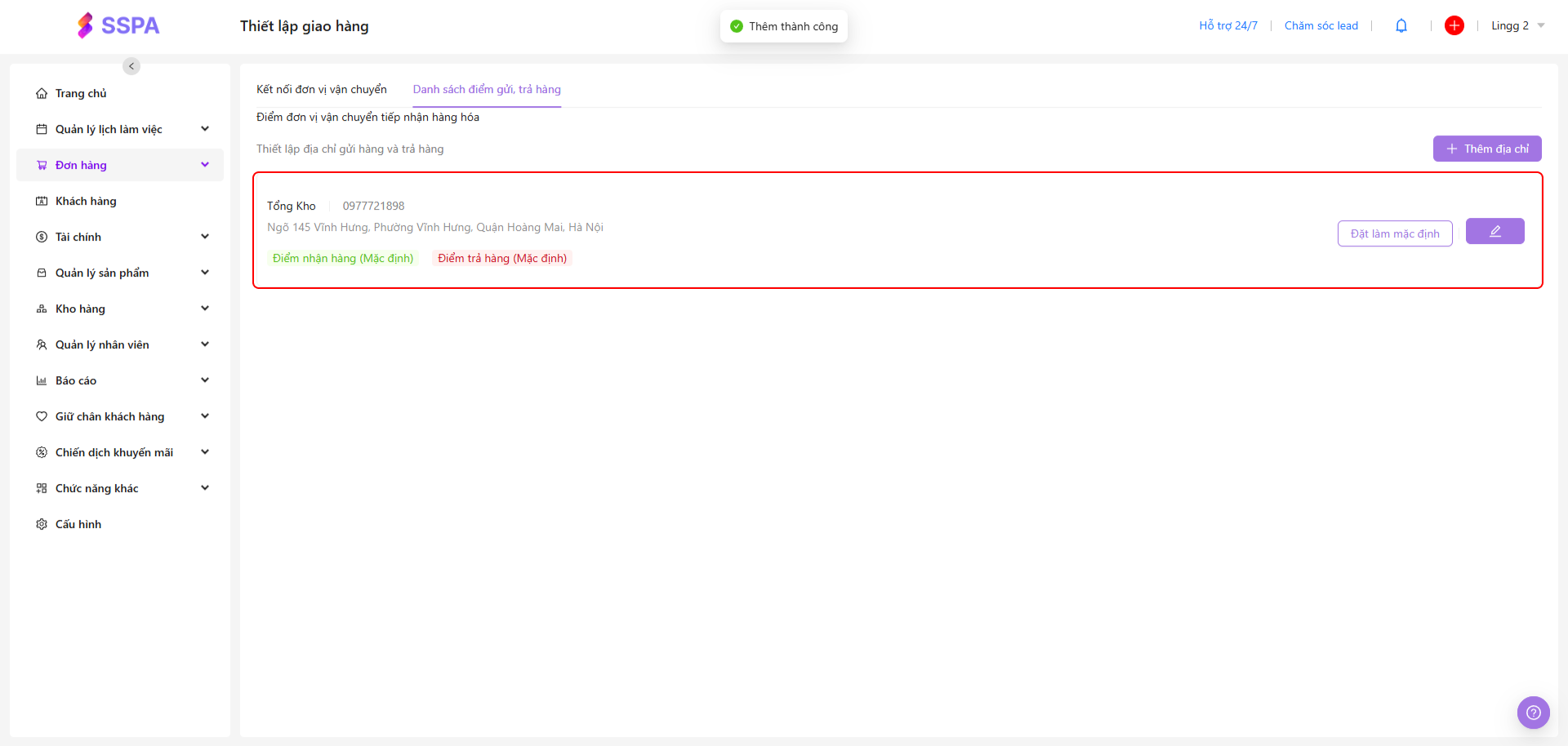Open Chăm sóc lead link
1568x746 pixels.
(1321, 26)
